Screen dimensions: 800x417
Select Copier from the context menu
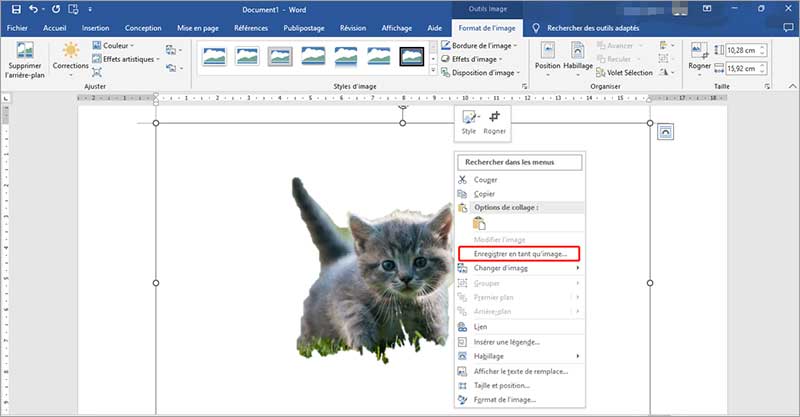(x=484, y=193)
